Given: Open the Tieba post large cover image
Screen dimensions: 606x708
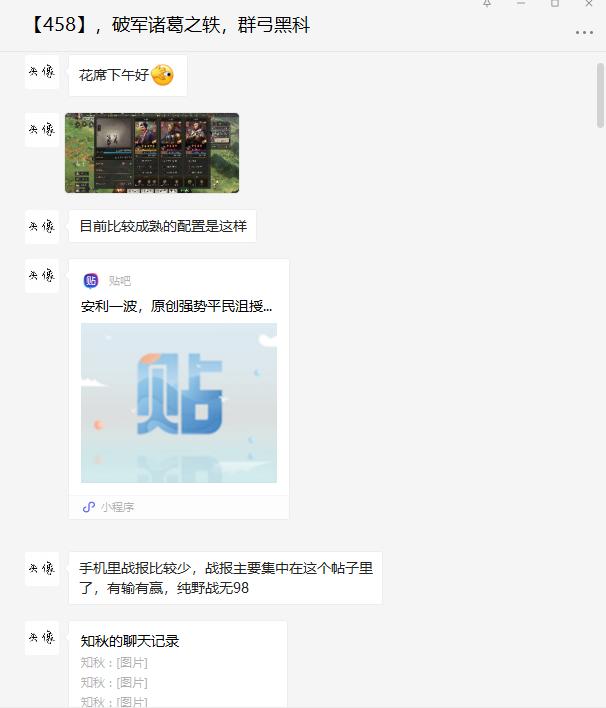Looking at the screenshot, I should [179, 403].
